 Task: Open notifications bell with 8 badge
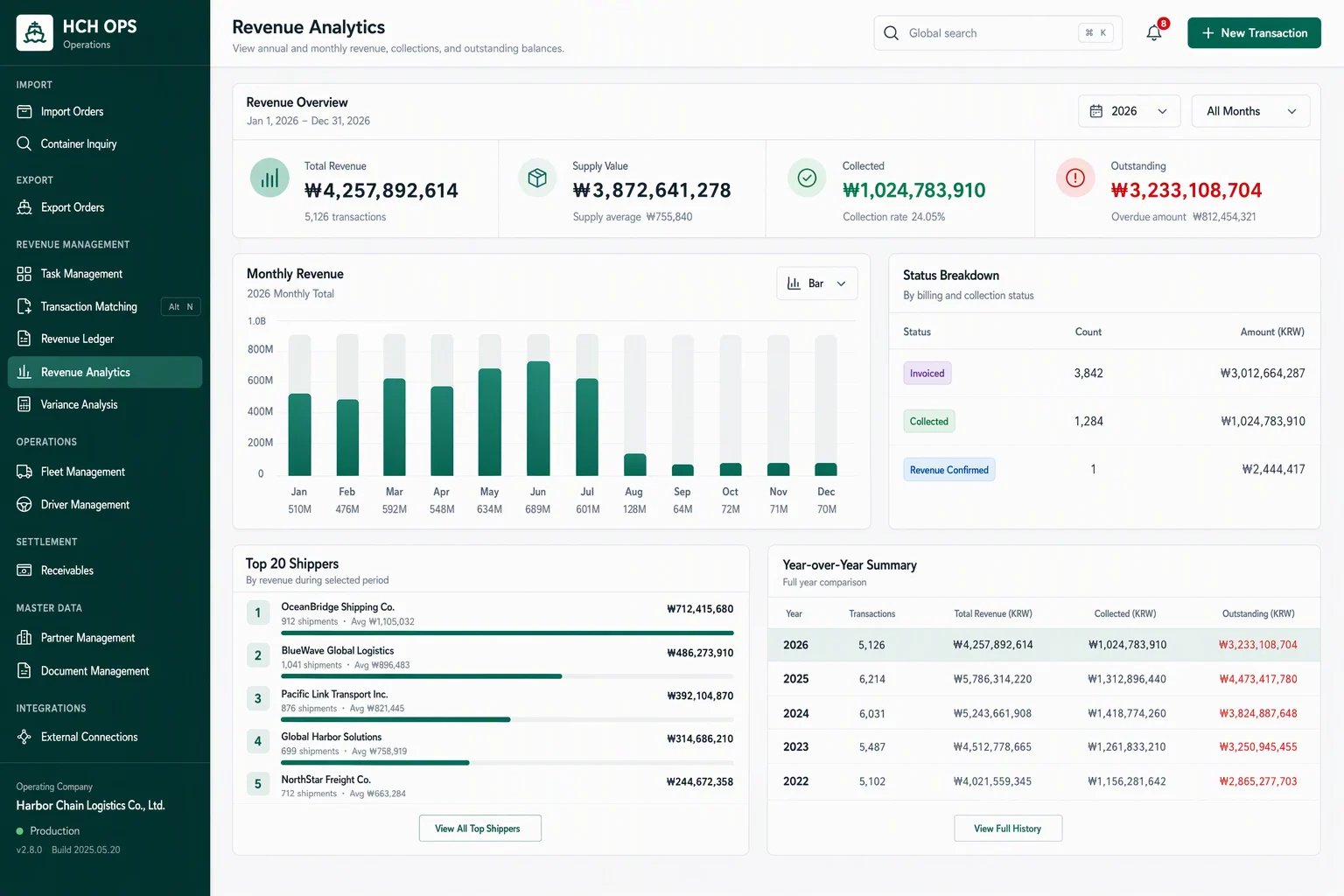(1155, 32)
